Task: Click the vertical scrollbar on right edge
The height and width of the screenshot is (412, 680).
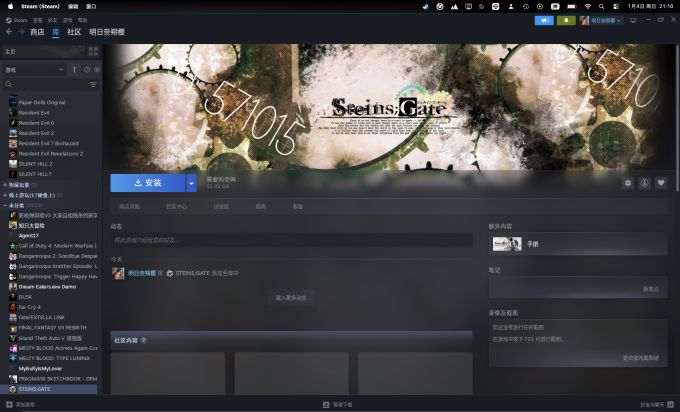Action: (x=675, y=117)
